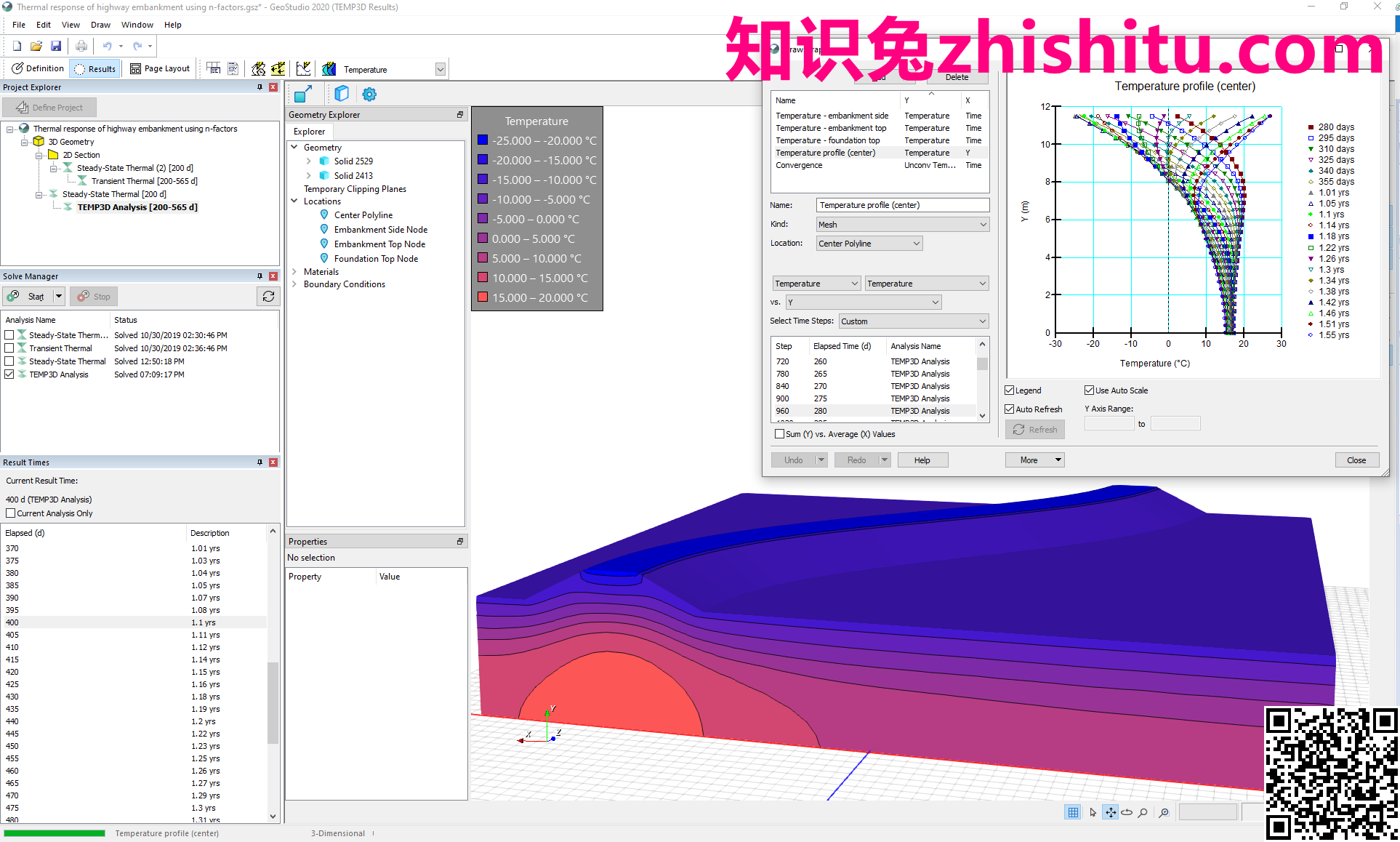Image resolution: width=1400 pixels, height=842 pixels.
Task: Create a new file with the New icon
Action: (x=17, y=46)
